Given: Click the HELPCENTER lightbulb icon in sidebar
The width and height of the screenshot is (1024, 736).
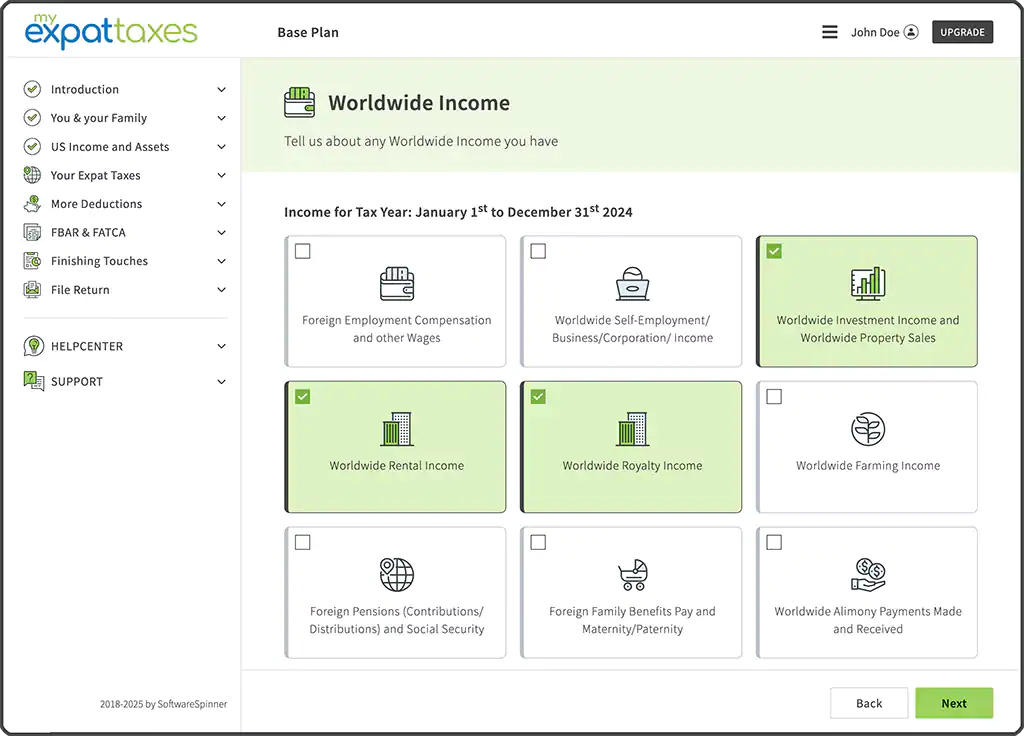Looking at the screenshot, I should point(33,346).
